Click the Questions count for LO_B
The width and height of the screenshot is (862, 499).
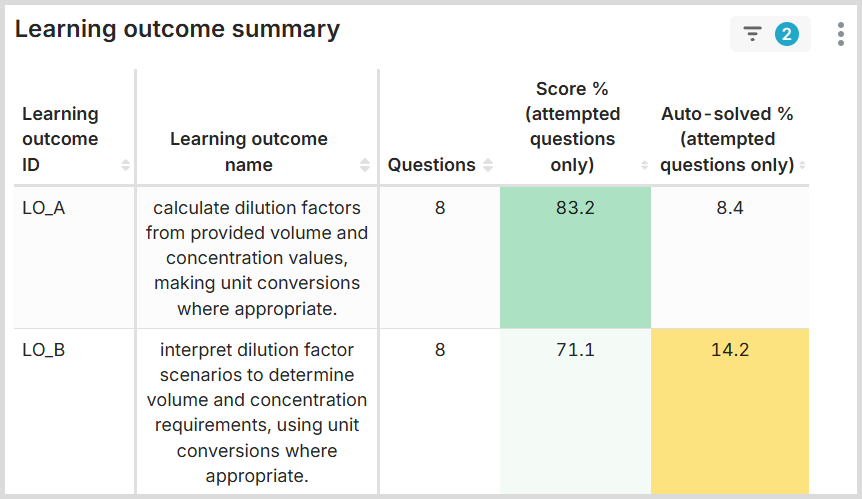point(440,350)
